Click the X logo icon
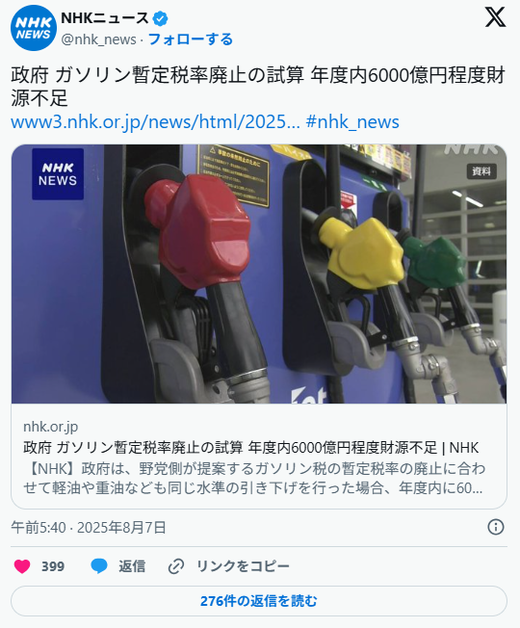 pos(495,17)
